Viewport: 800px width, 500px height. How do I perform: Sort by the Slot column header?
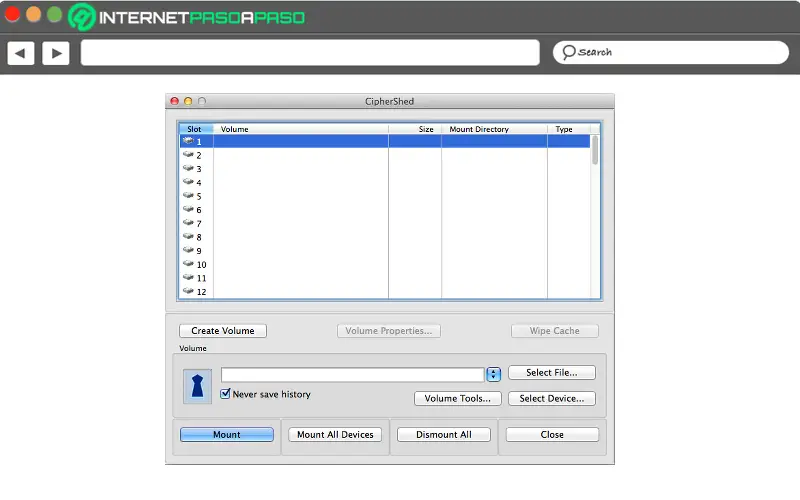tap(196, 129)
